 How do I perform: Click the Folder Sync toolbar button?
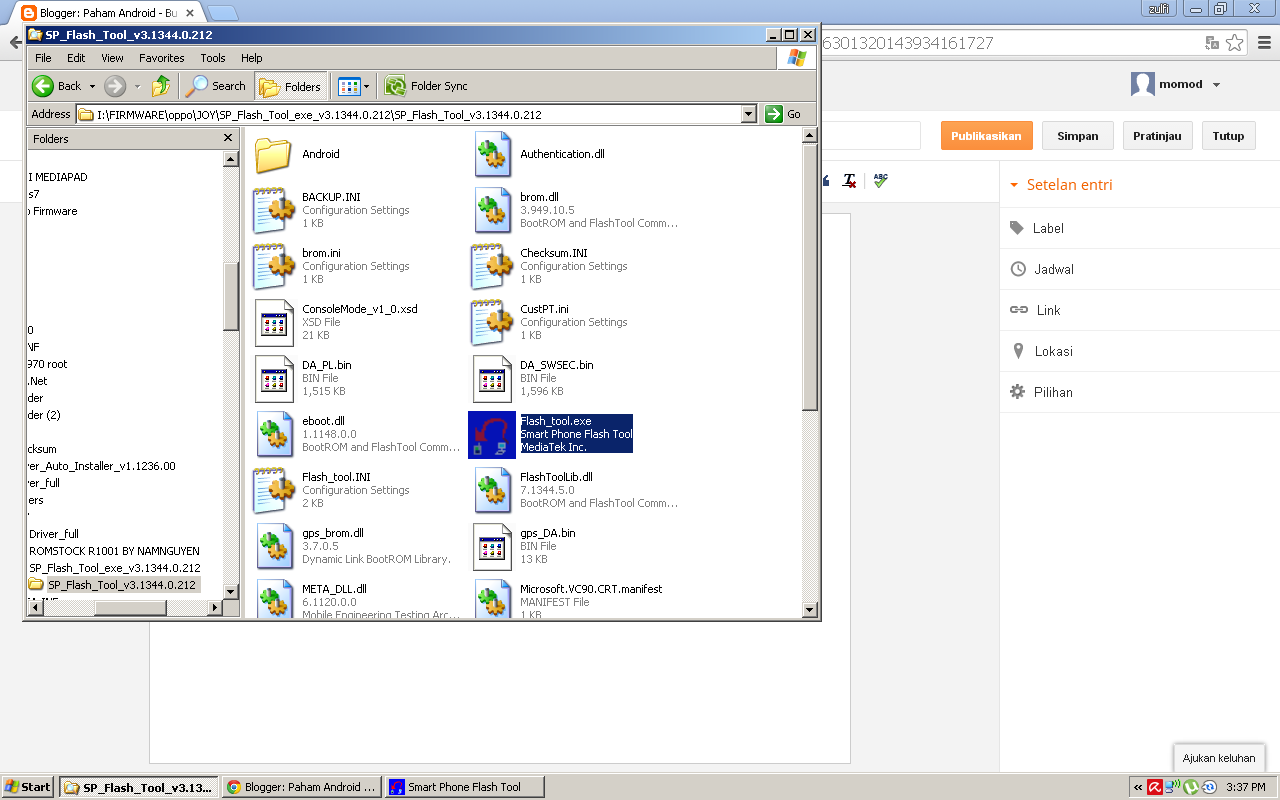426,86
